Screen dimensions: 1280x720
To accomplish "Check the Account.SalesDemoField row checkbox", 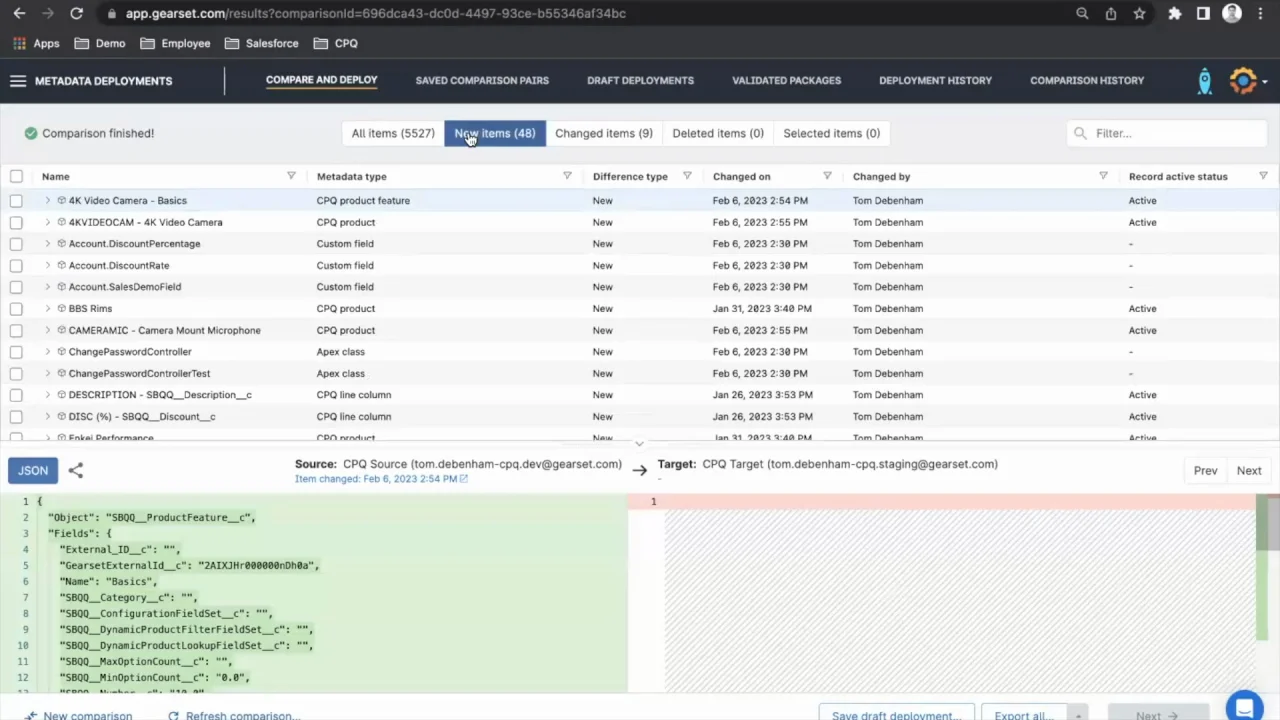I will (16, 286).
